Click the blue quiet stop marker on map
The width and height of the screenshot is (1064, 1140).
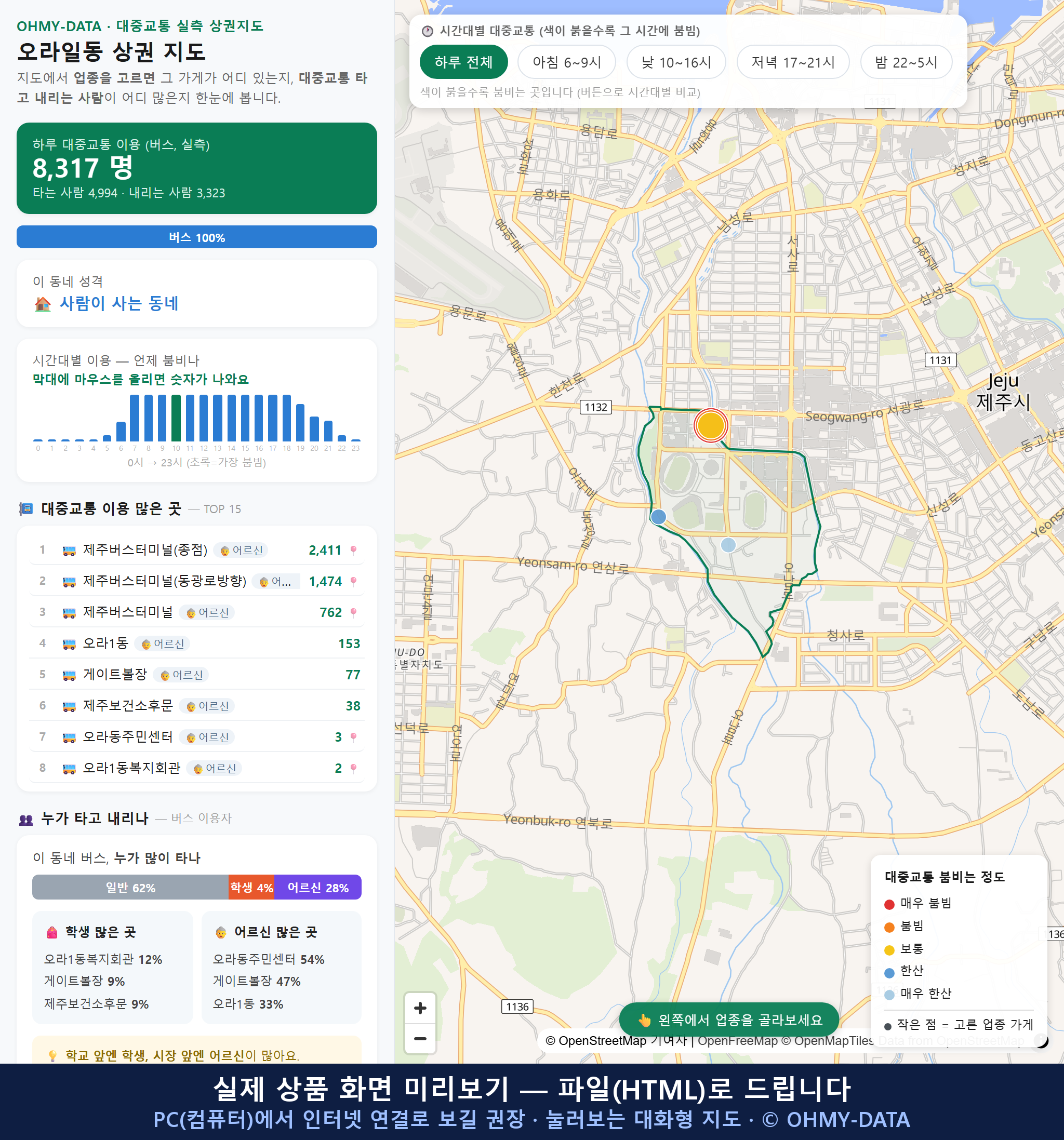coord(658,517)
